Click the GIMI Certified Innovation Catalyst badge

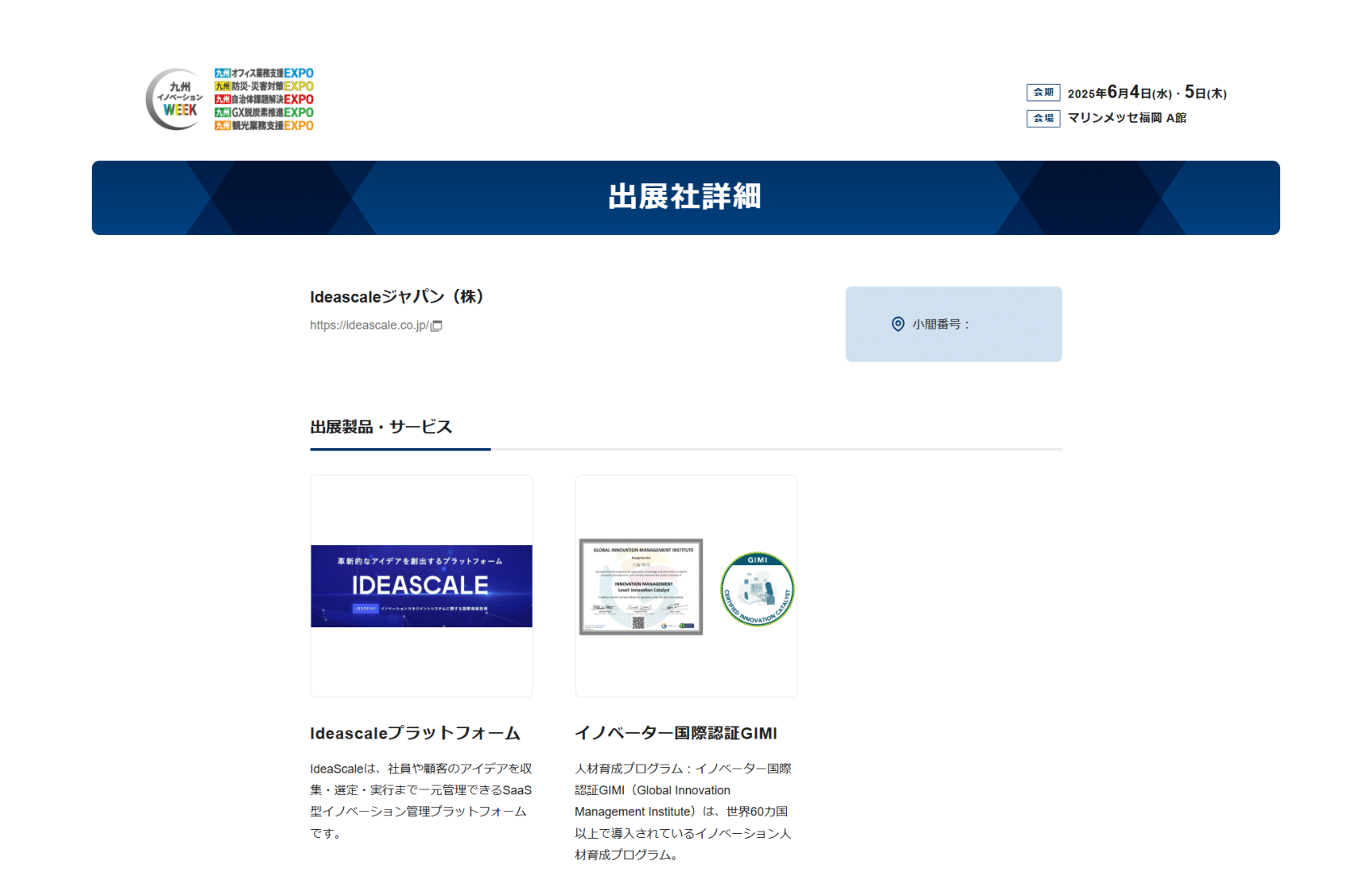757,589
